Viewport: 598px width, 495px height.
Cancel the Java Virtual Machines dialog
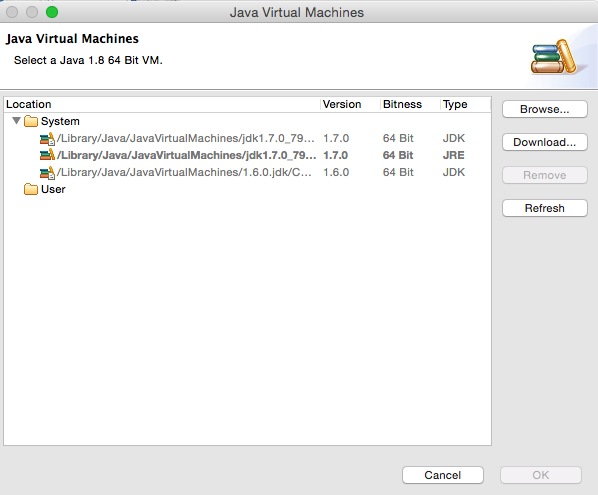click(x=443, y=475)
